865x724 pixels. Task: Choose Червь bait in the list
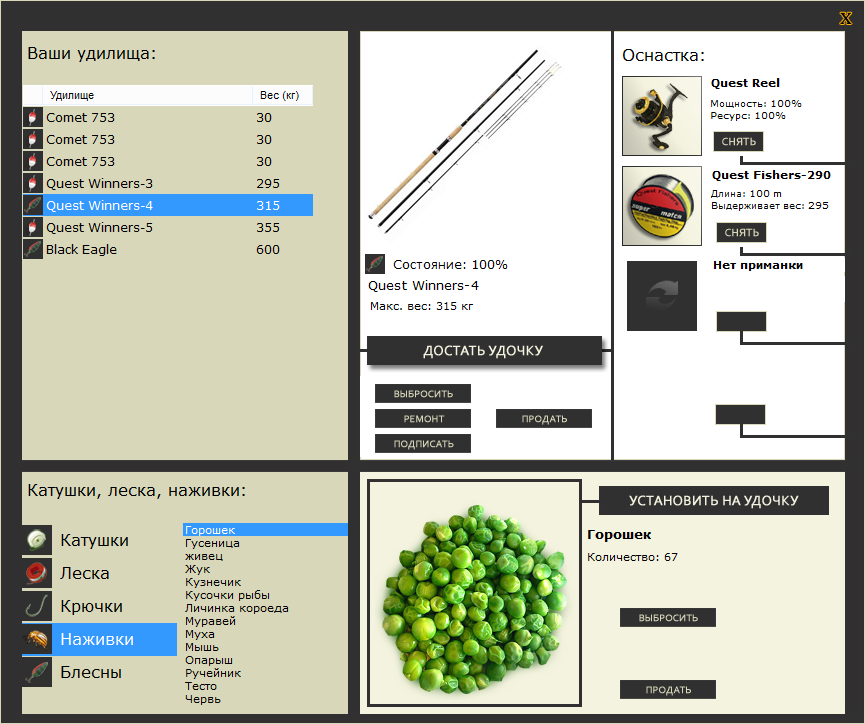point(203,699)
